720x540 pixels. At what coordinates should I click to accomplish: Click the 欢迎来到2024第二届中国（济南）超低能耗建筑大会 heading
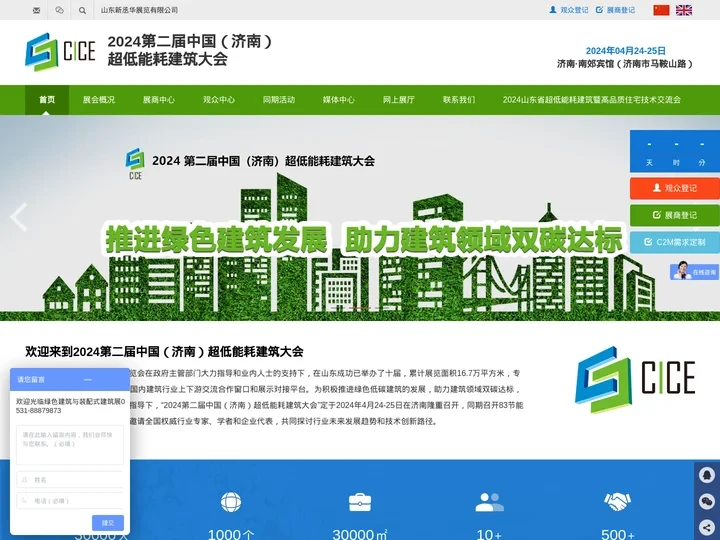(x=164, y=352)
